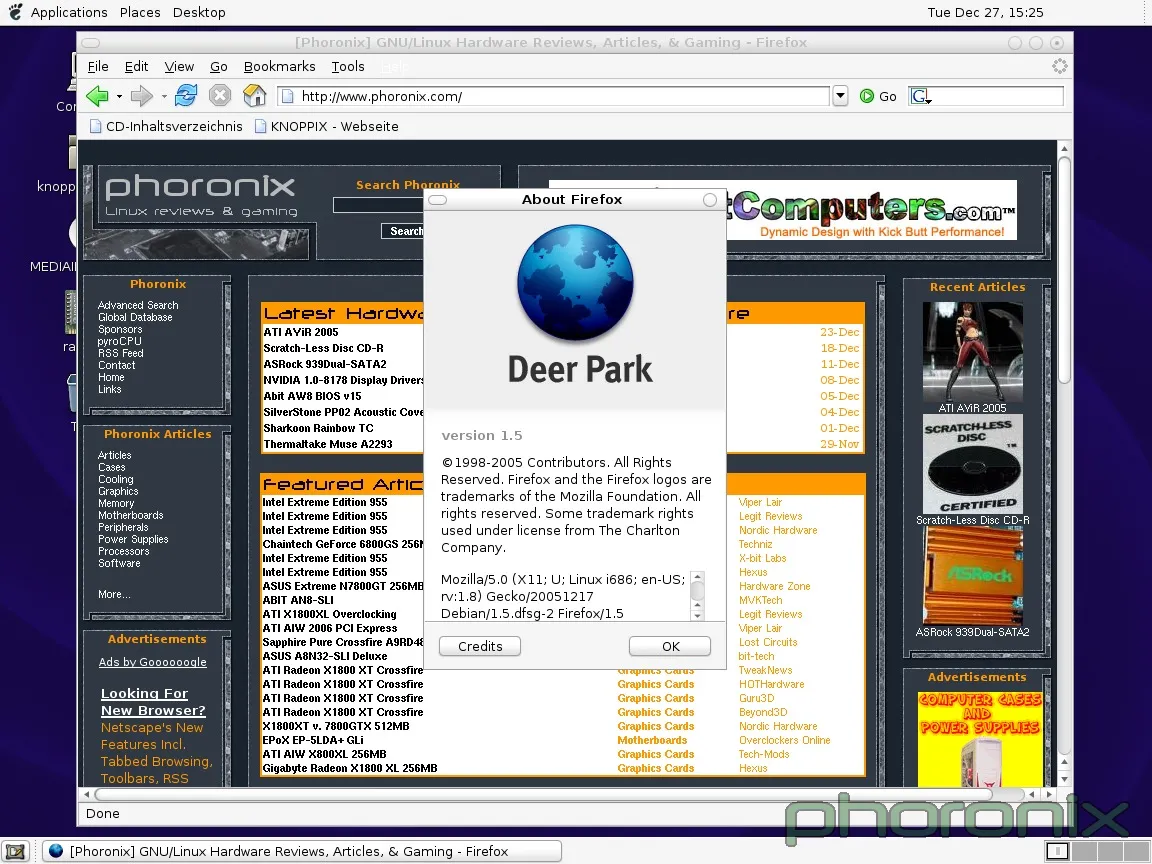Expand the URL bar history dropdown
Screen dimensions: 1152x864
click(840, 96)
